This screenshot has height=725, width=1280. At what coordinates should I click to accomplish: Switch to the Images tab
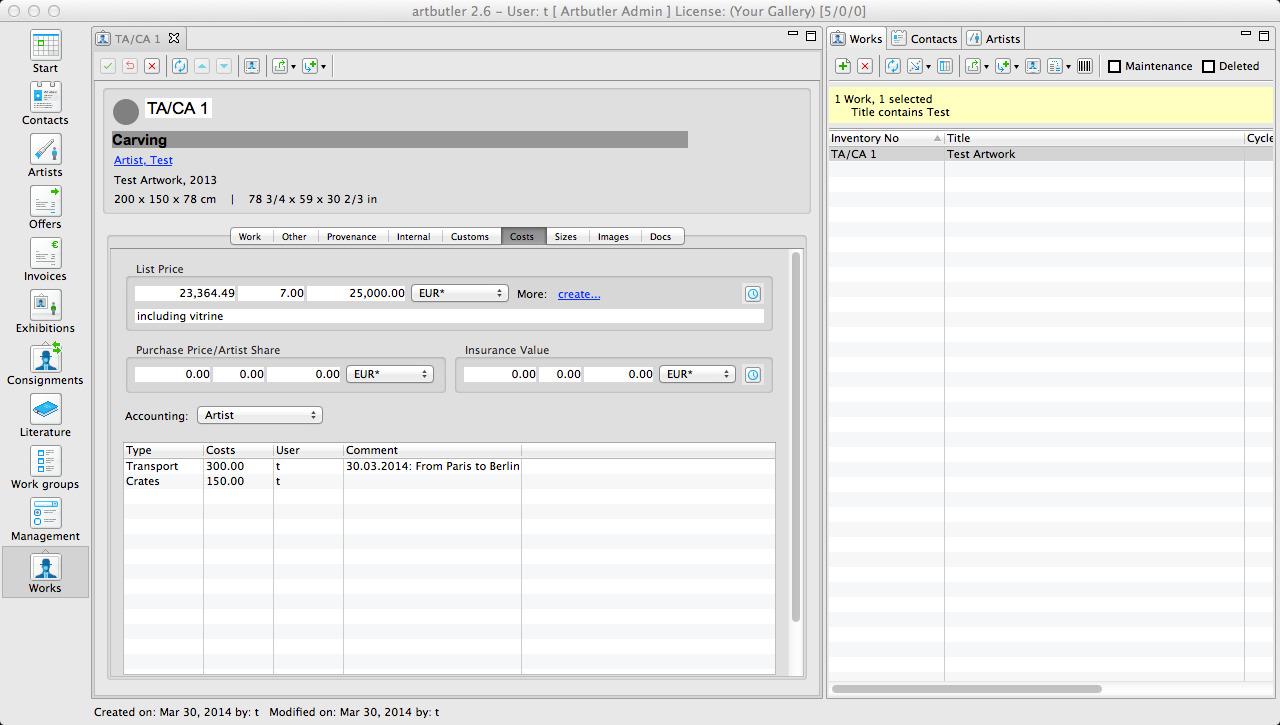(x=613, y=237)
